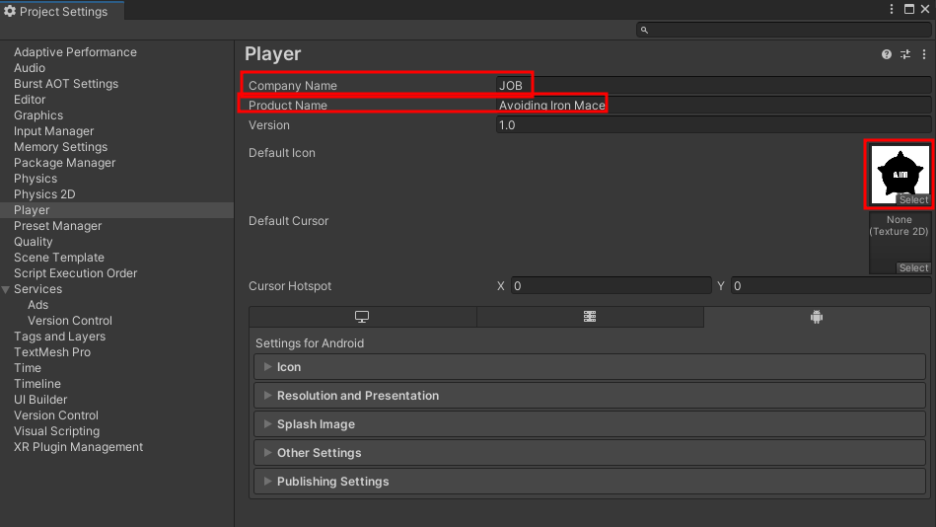Image resolution: width=936 pixels, height=527 pixels.
Task: Open the Time settings
Action: click(x=27, y=368)
